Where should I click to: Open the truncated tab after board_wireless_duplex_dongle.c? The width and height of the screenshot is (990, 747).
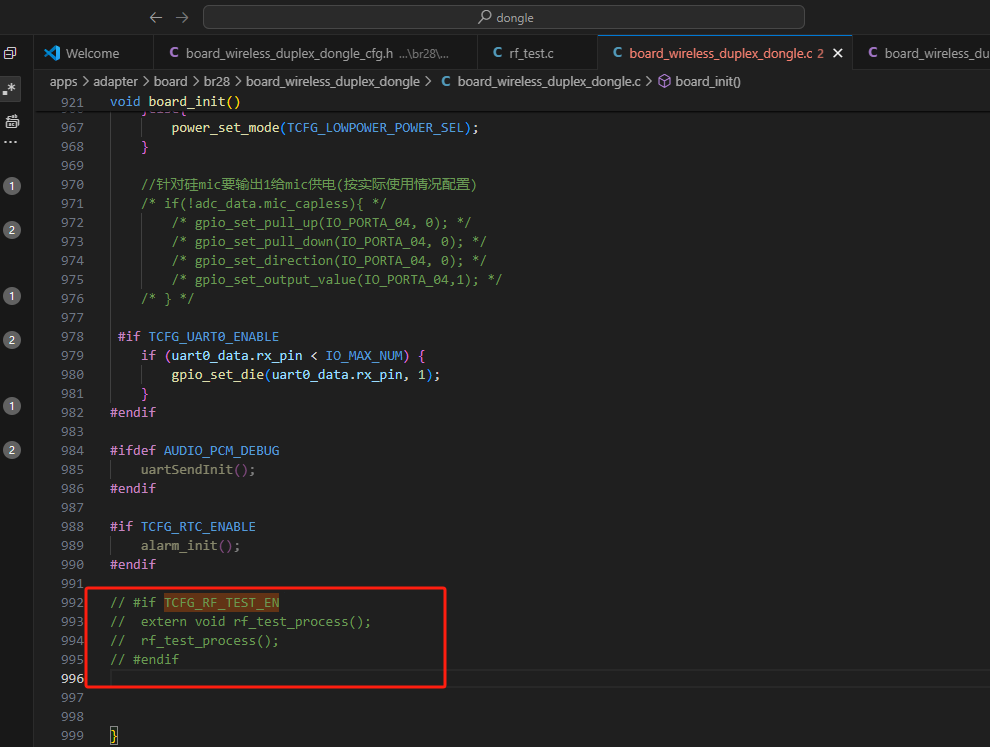click(922, 53)
